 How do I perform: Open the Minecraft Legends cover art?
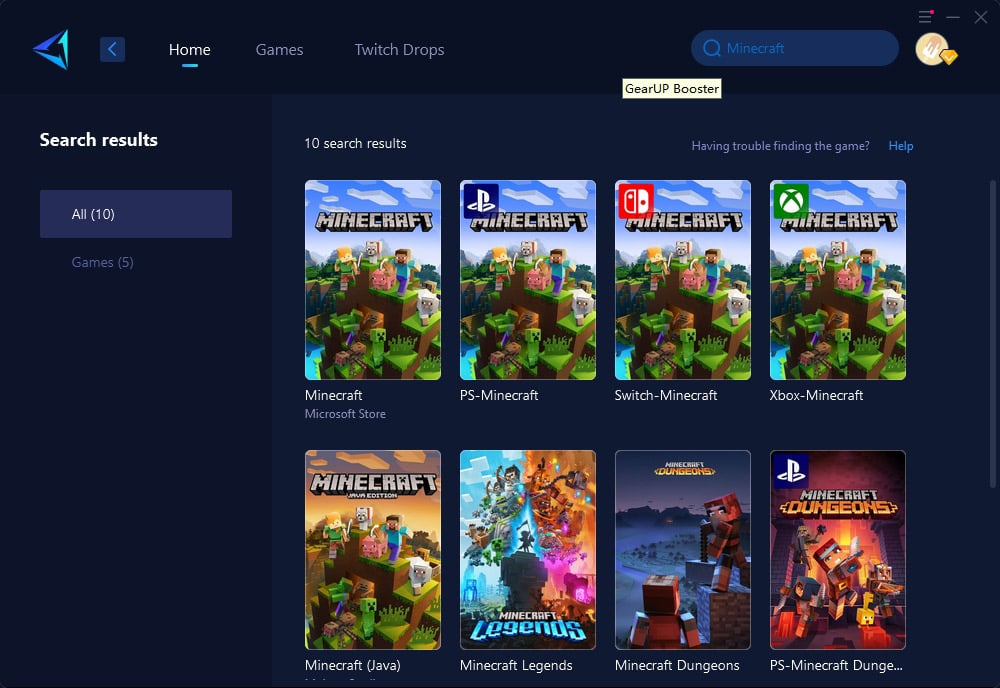click(527, 550)
